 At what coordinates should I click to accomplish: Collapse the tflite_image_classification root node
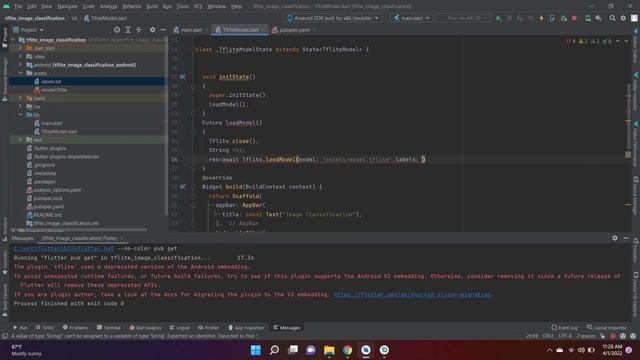coord(13,40)
